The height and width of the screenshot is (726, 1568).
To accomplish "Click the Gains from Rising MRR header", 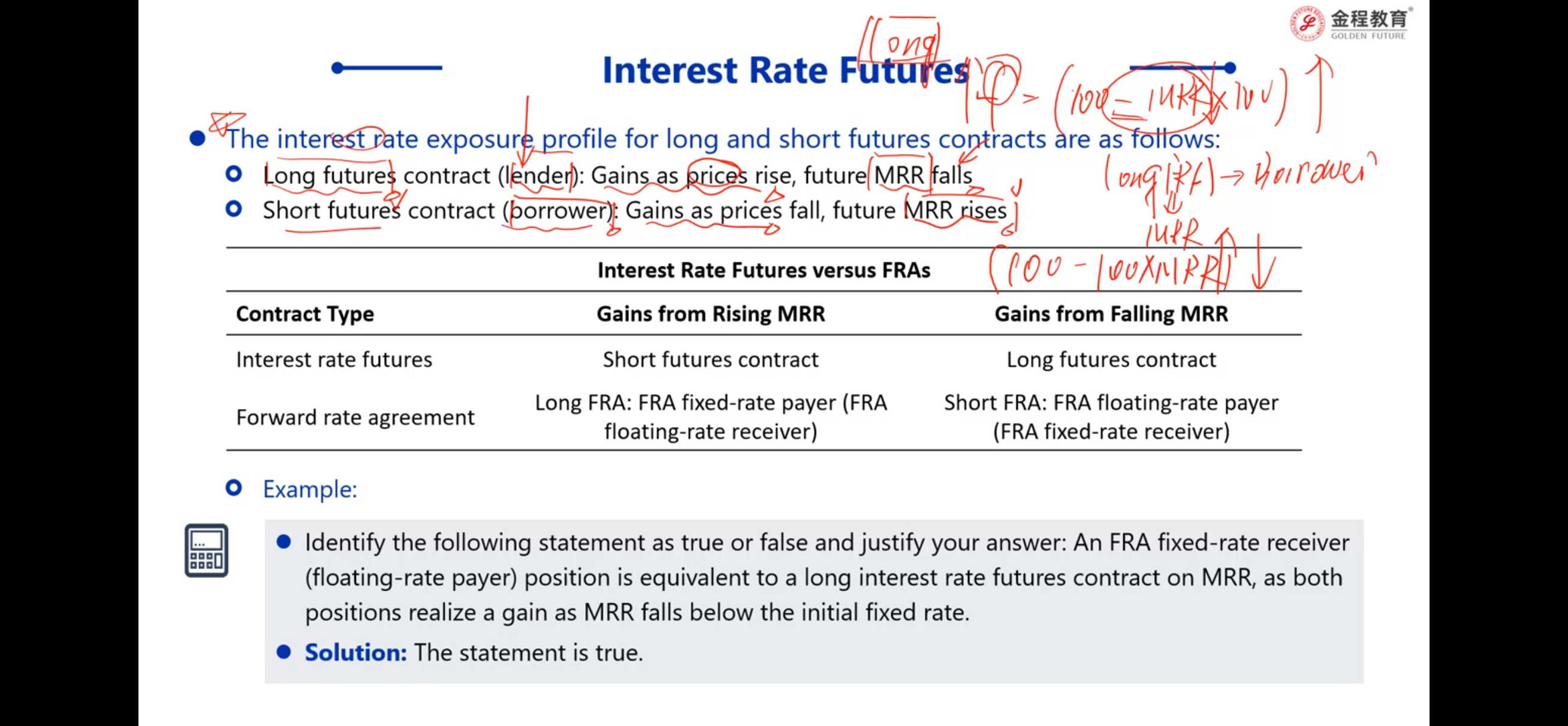I will click(x=710, y=314).
